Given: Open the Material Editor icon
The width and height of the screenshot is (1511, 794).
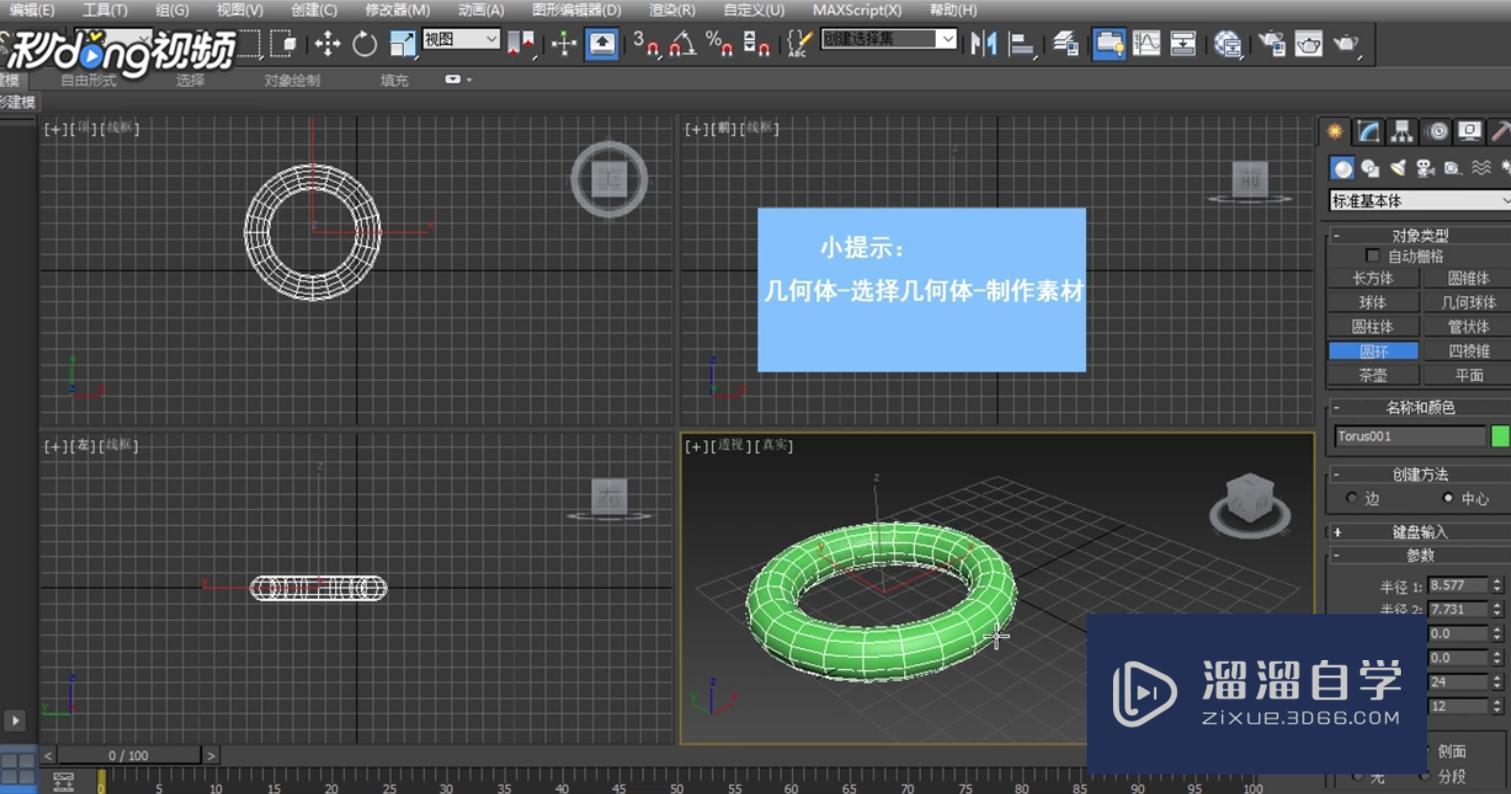Looking at the screenshot, I should [1228, 43].
